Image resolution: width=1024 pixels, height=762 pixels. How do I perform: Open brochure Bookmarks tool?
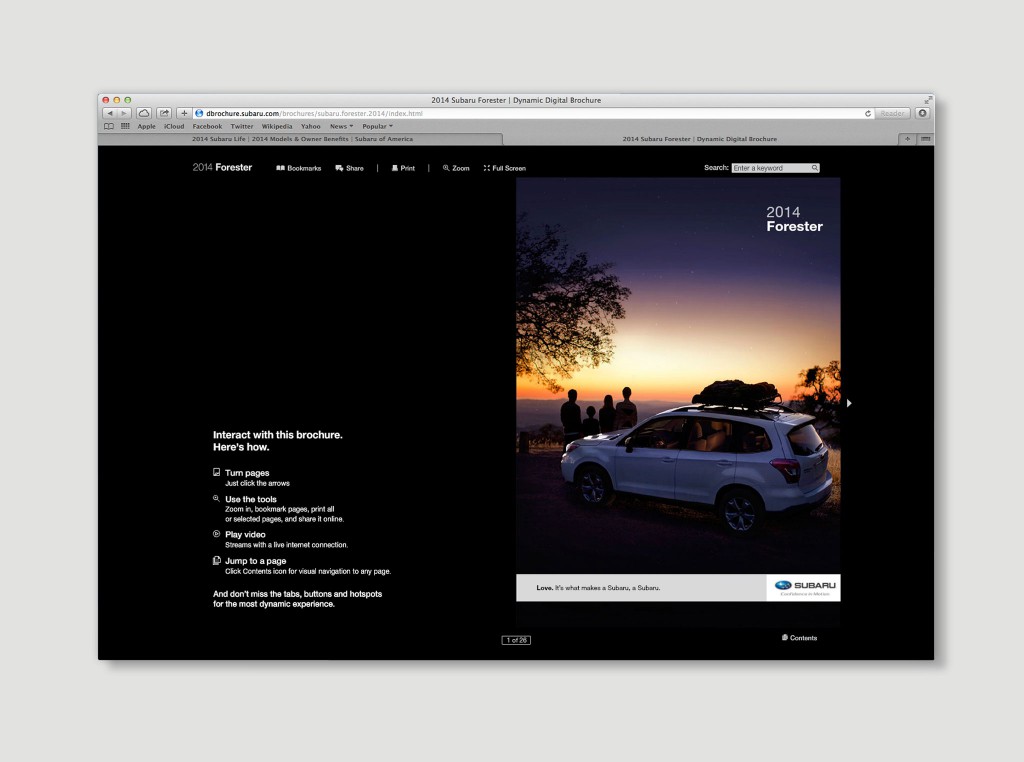pyautogui.click(x=298, y=168)
